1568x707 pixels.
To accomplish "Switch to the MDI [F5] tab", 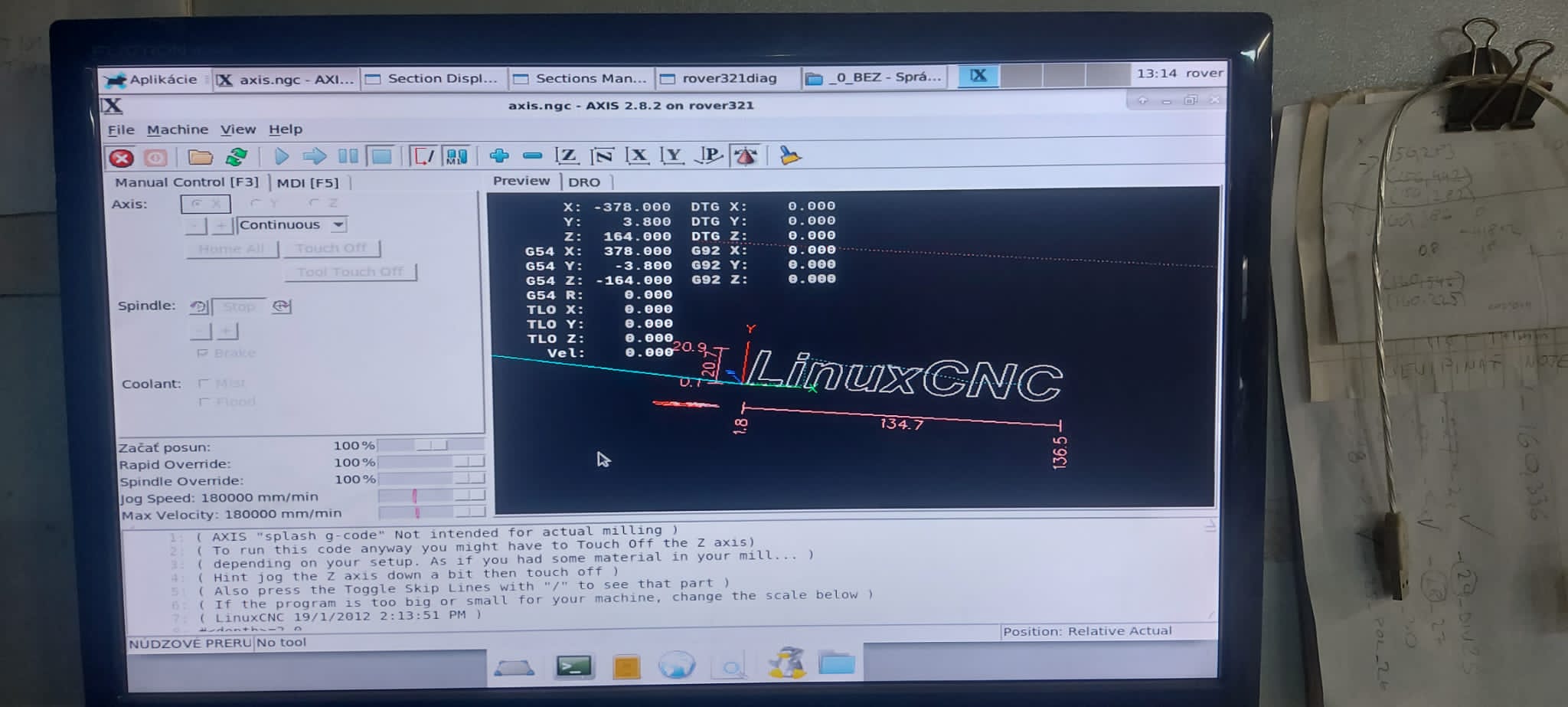I will (x=308, y=182).
